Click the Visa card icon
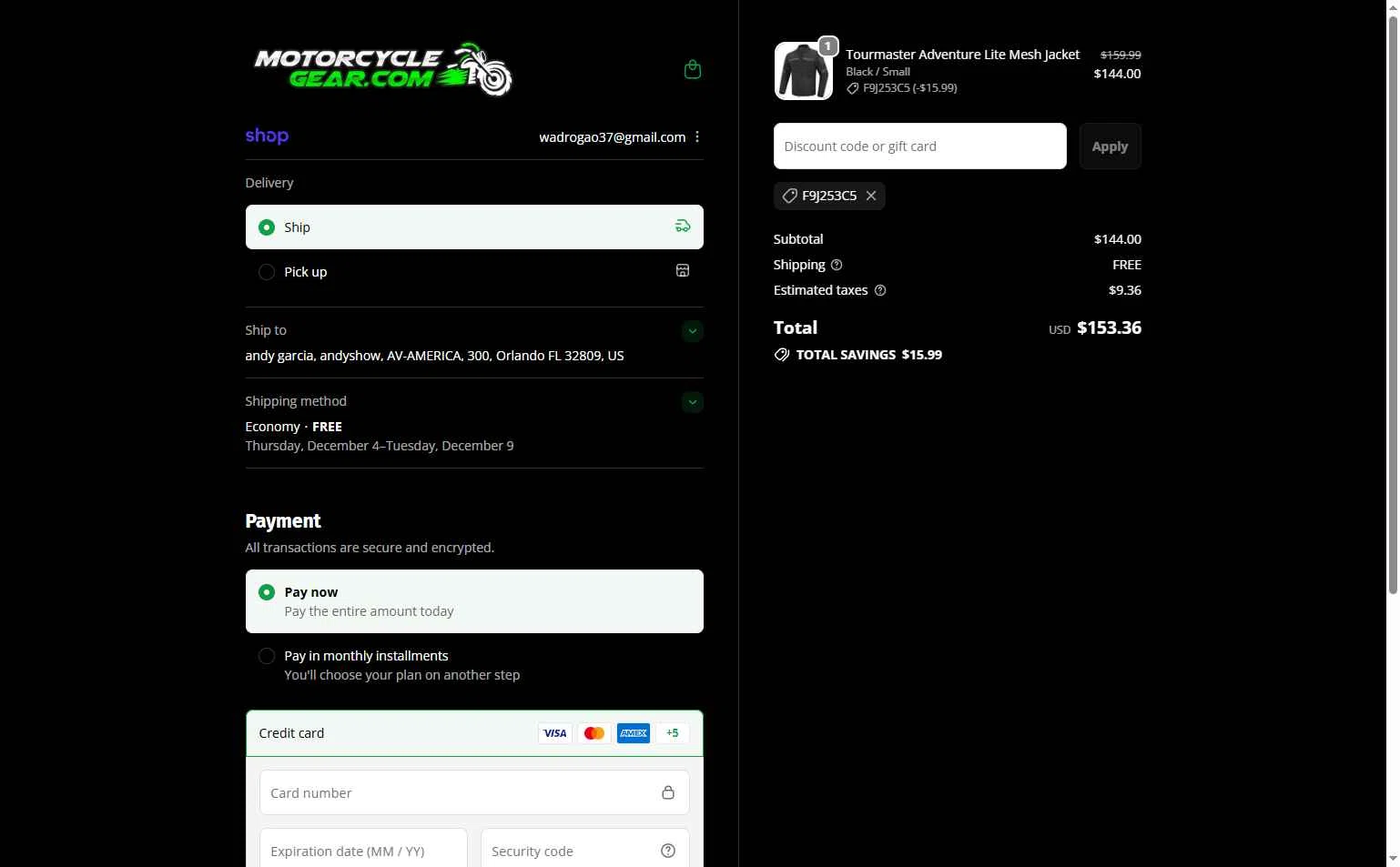 [x=555, y=733]
